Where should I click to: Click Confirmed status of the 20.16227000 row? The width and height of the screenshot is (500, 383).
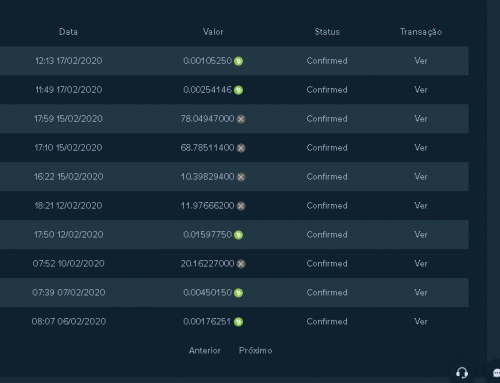point(327,264)
